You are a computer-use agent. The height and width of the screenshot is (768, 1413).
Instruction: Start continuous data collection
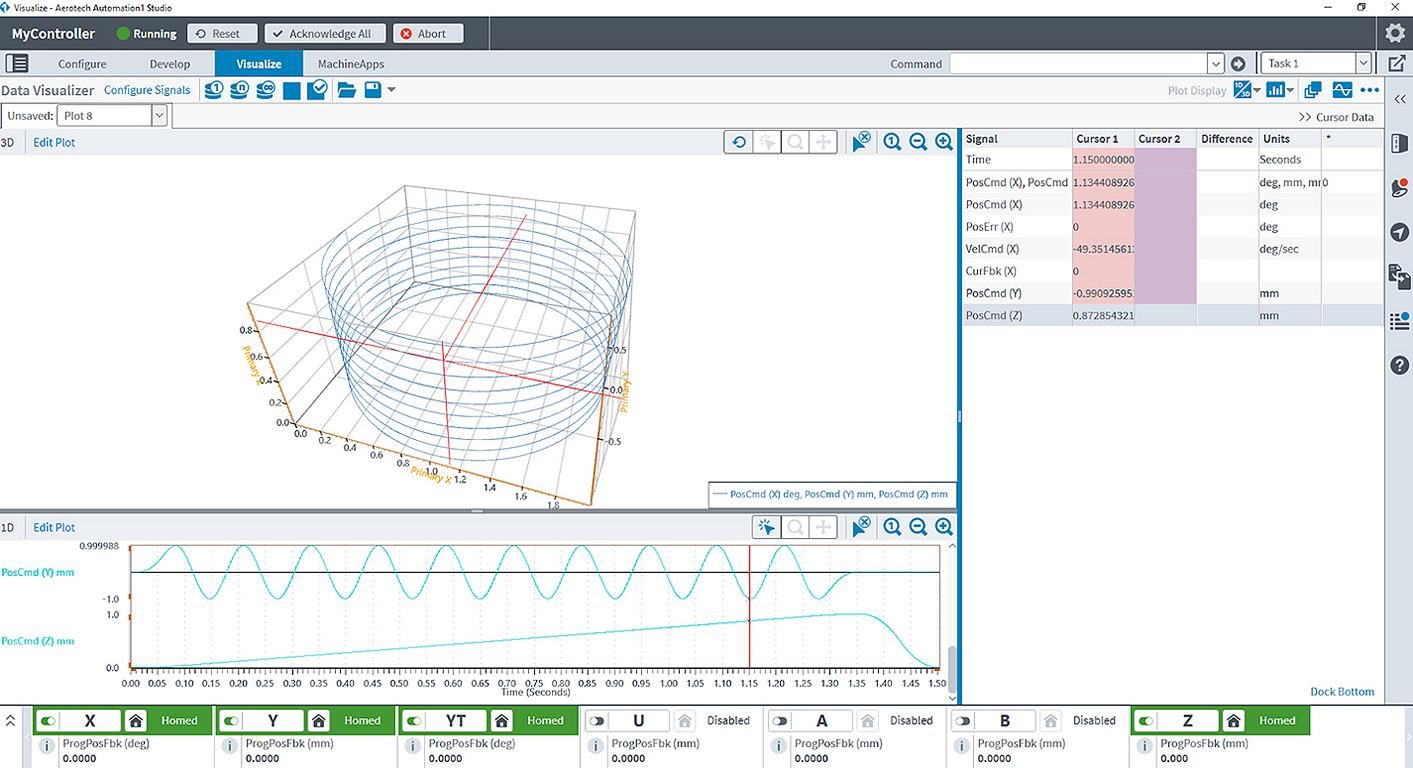click(x=266, y=90)
